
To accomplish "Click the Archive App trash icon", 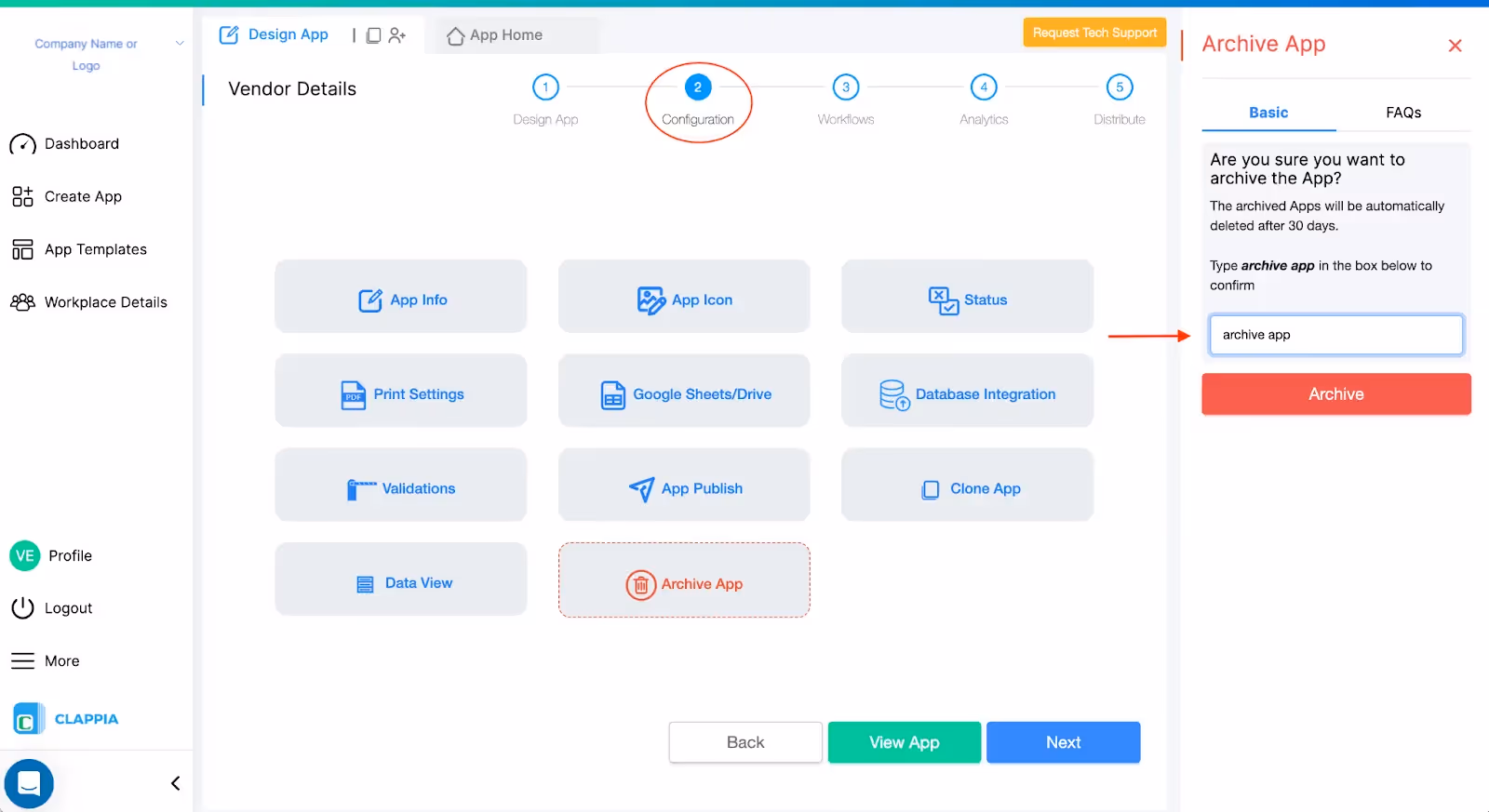I will pyautogui.click(x=641, y=584).
